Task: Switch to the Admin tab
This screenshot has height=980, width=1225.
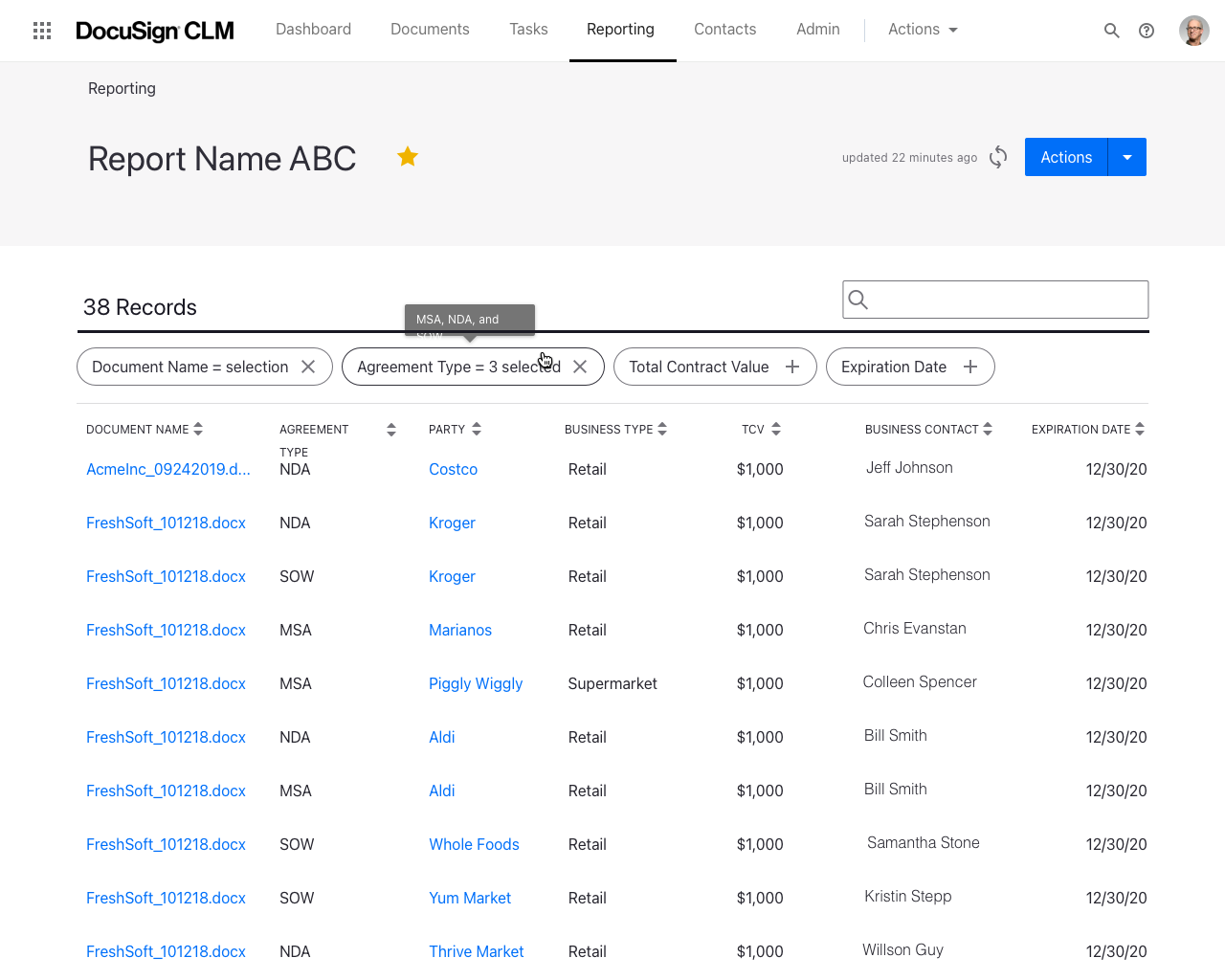Action: [x=818, y=30]
